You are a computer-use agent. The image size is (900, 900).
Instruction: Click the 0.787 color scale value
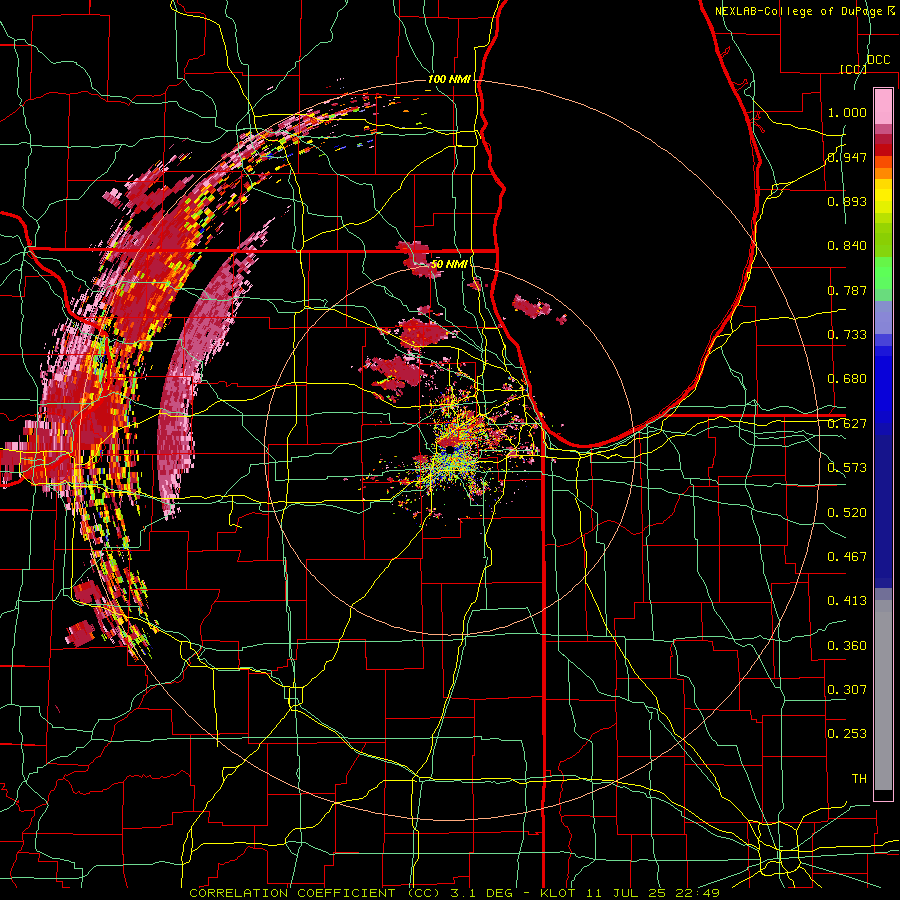[847, 290]
